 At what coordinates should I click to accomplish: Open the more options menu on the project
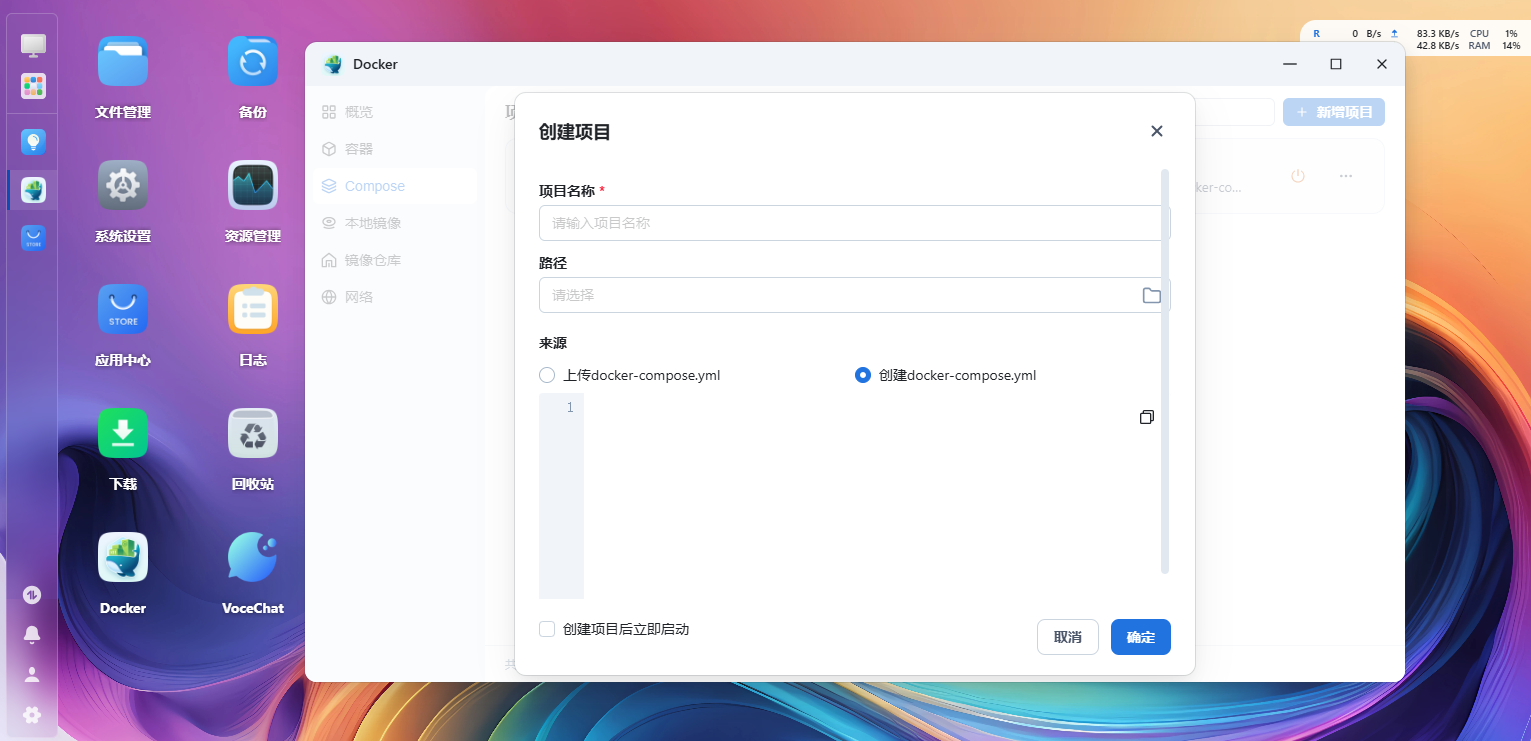[1345, 175]
